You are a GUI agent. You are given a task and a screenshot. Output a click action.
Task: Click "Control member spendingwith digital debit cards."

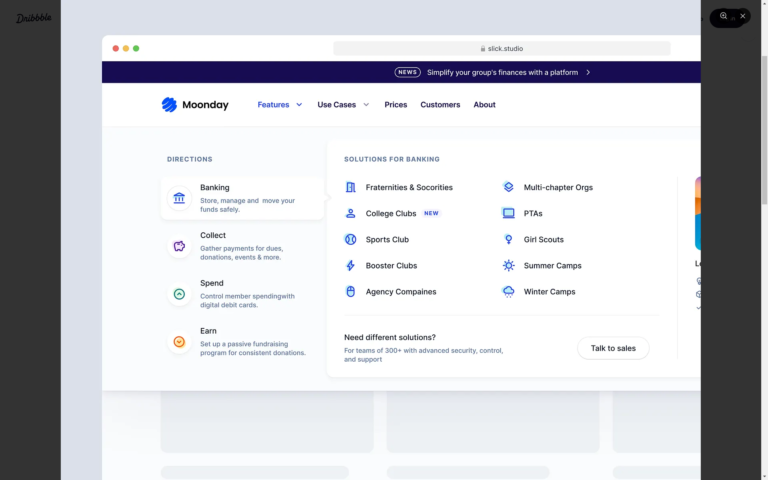click(247, 300)
